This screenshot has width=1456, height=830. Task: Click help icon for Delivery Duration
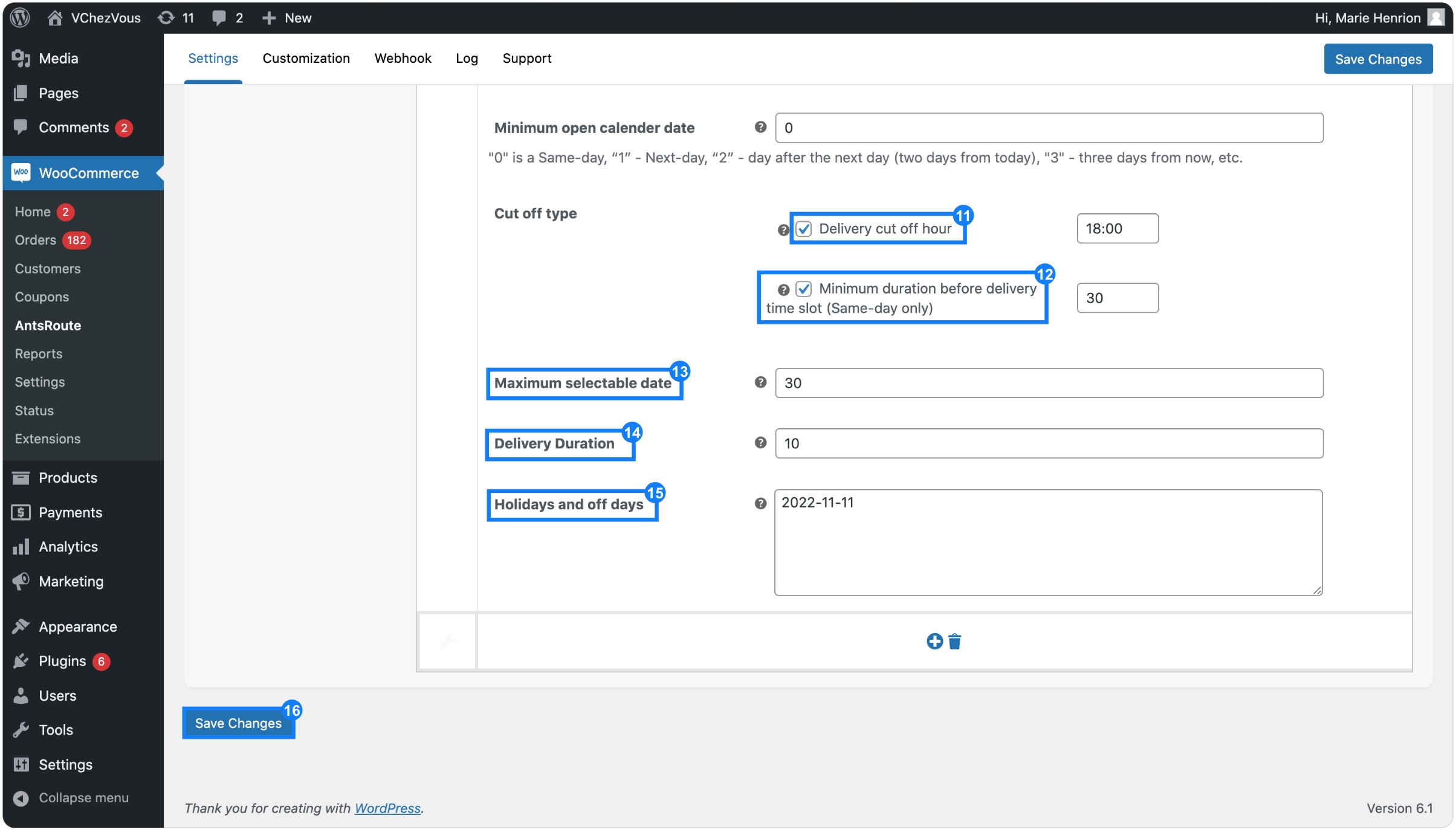click(760, 442)
